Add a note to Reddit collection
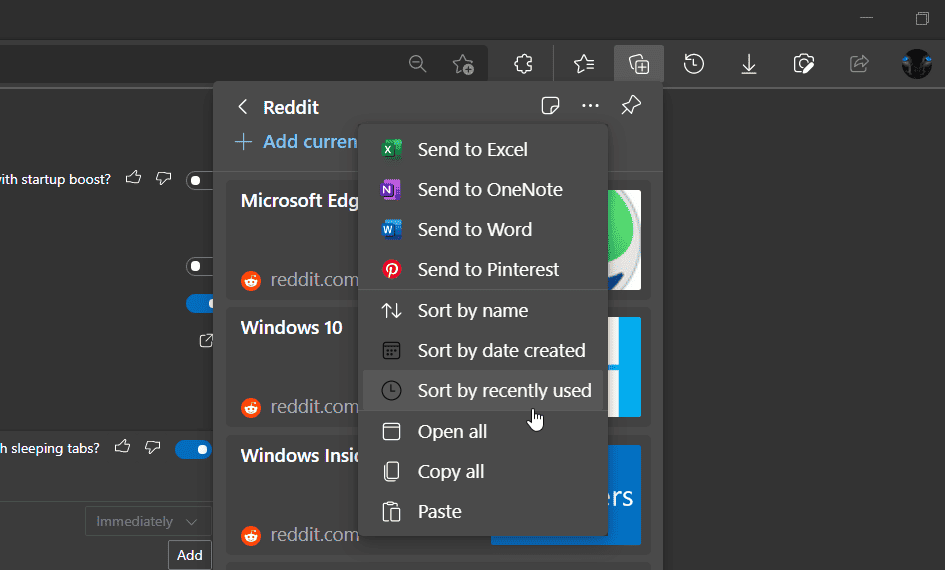This screenshot has height=570, width=945. pos(550,105)
